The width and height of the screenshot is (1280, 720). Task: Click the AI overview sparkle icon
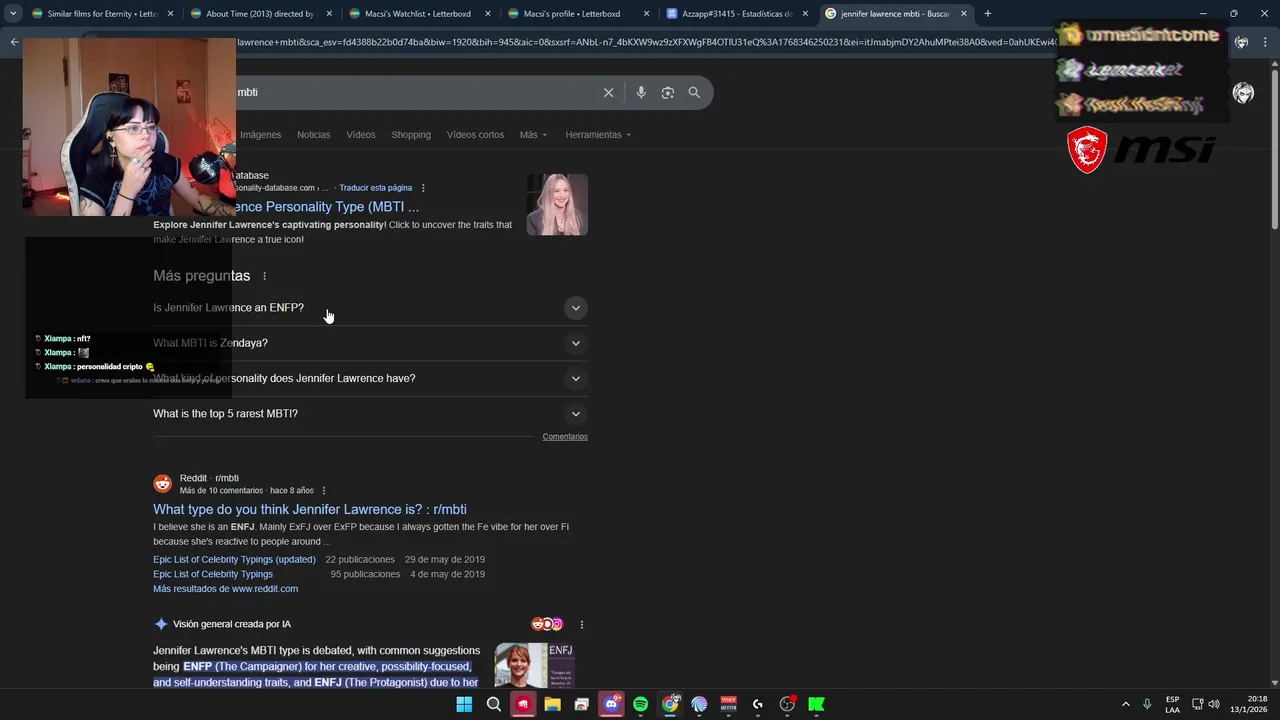pyautogui.click(x=160, y=624)
